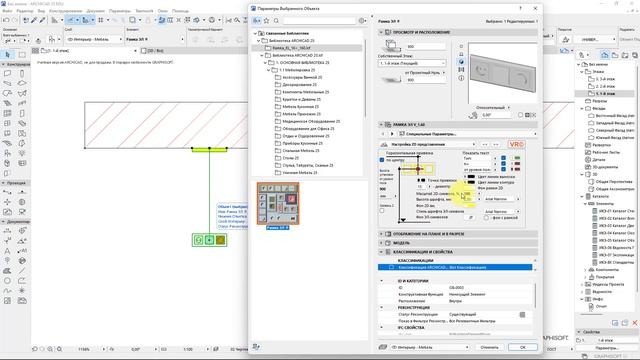640x360 pixels.
Task: Click the Относительный option below preview
Action: [493, 107]
